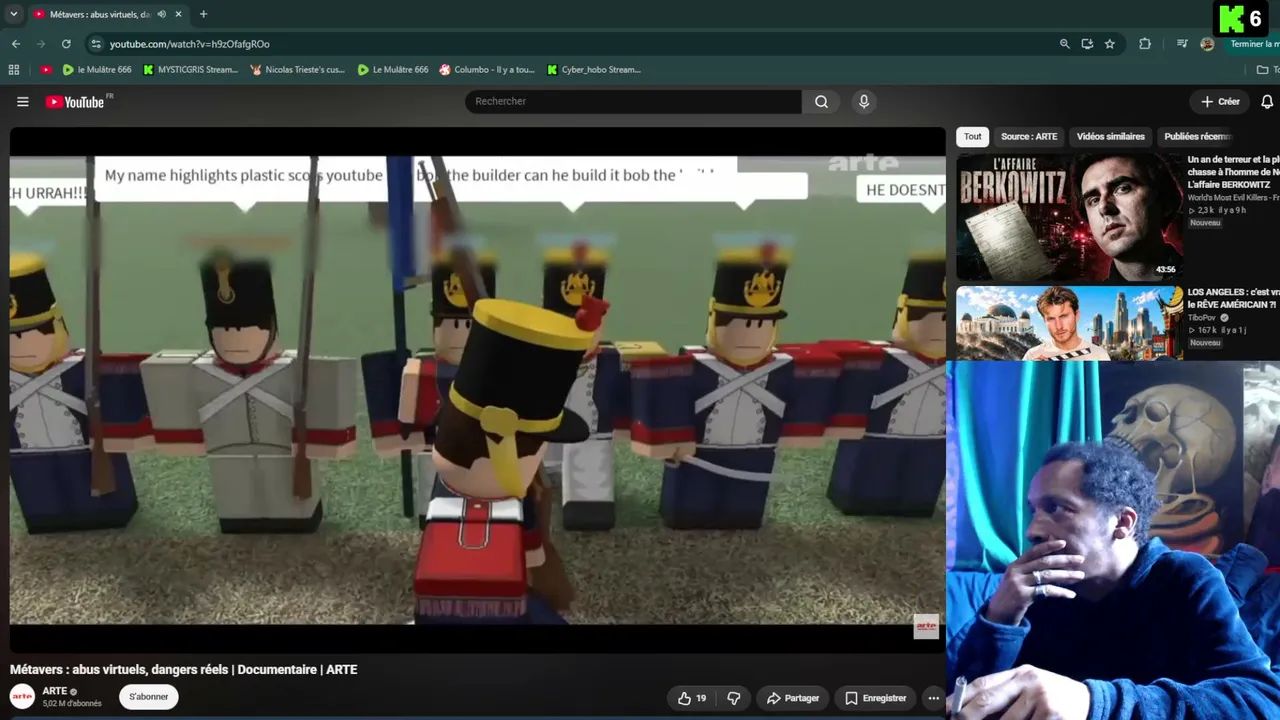Open the 'MYSTICGRIS Stream...' bookmark
Image resolution: width=1280 pixels, height=720 pixels.
tap(190, 70)
